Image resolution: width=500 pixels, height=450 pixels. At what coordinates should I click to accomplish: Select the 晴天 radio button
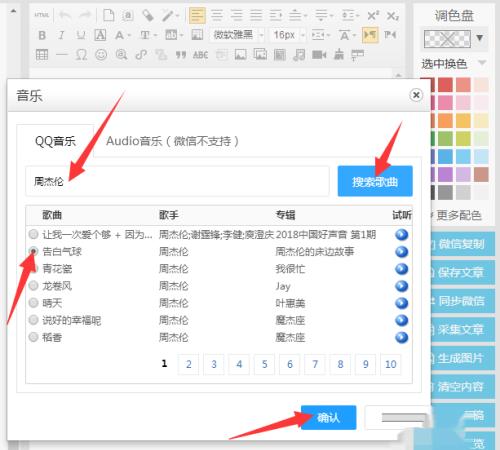click(33, 303)
